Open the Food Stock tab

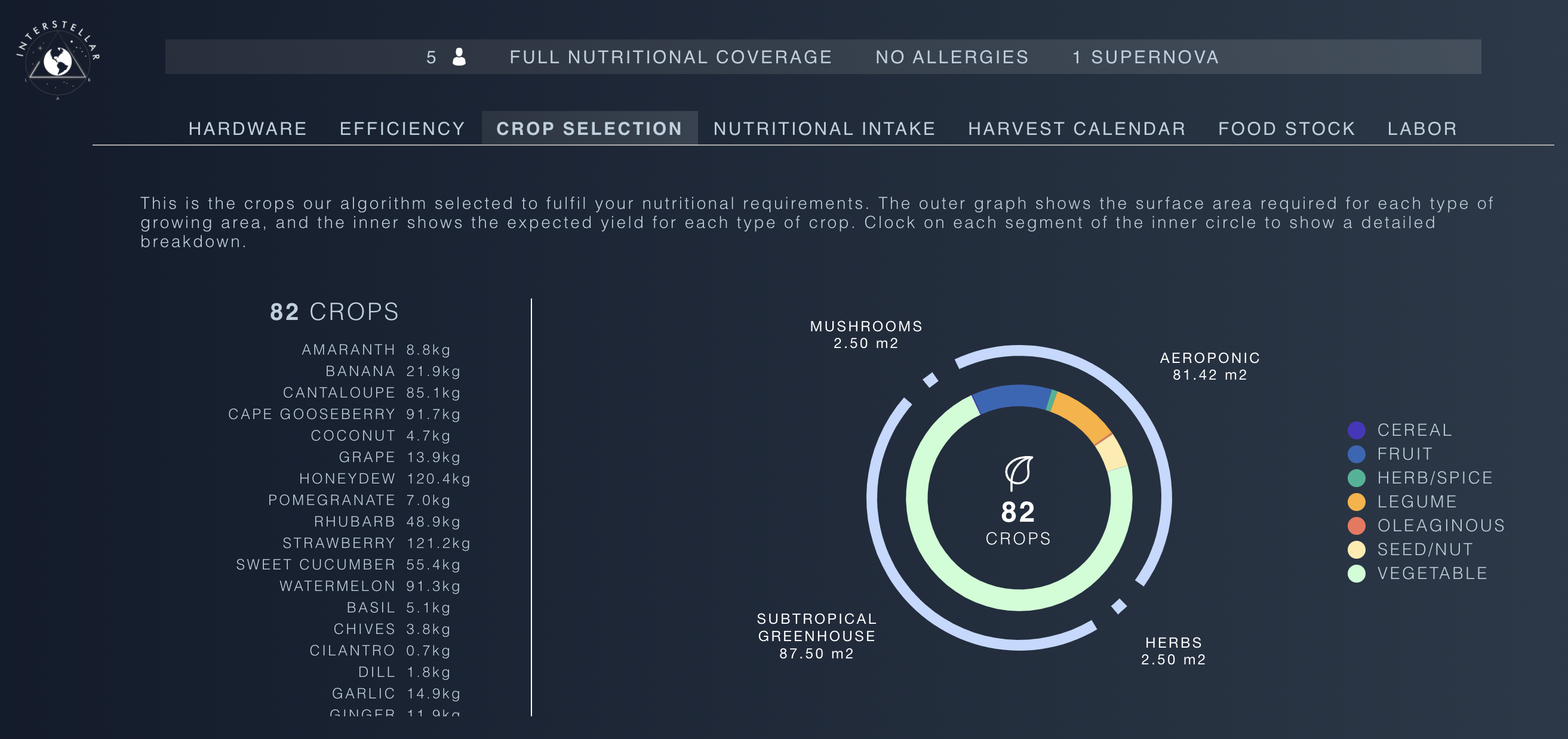[1287, 128]
